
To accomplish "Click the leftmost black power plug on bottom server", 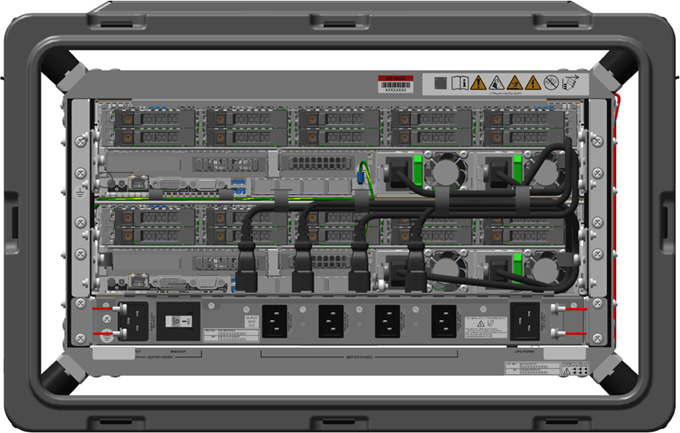I will 246,267.
